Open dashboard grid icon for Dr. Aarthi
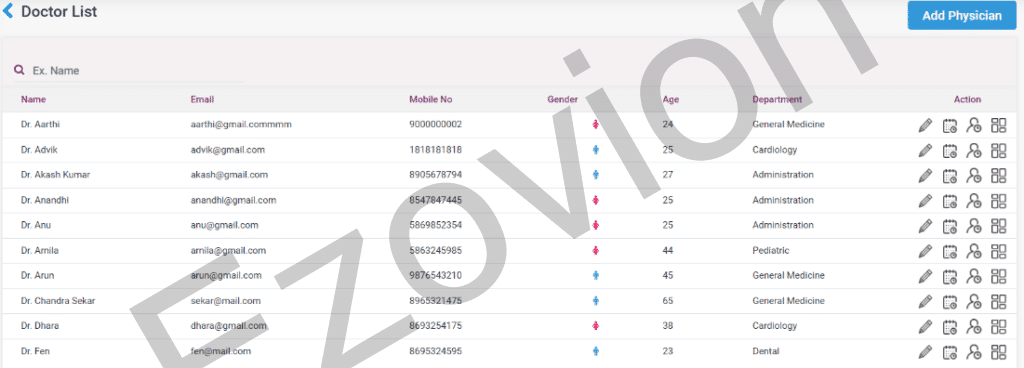 [999, 125]
